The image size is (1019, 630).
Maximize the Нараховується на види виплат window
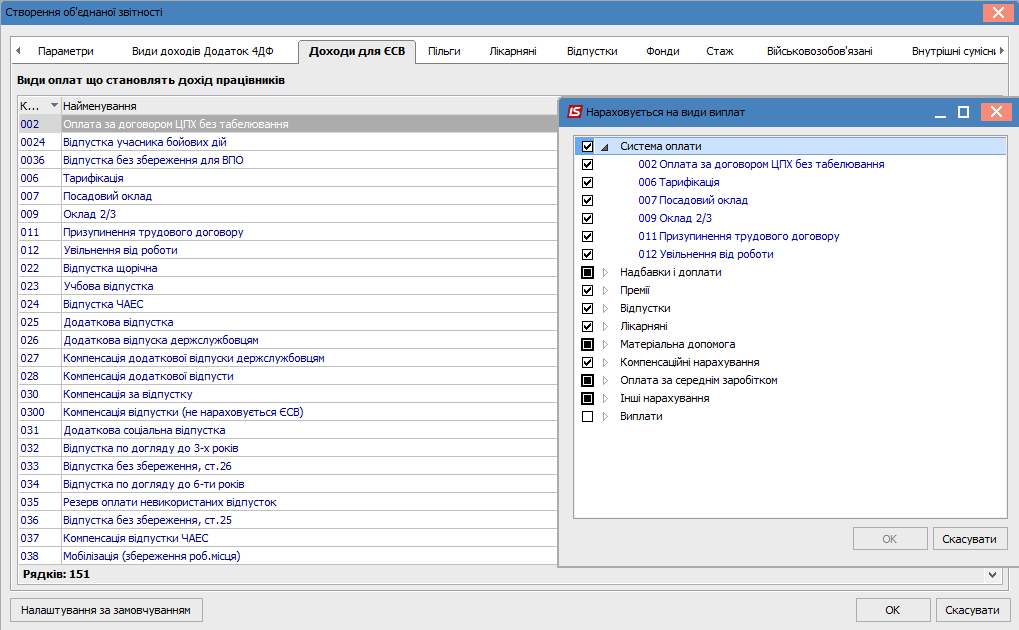click(x=963, y=112)
